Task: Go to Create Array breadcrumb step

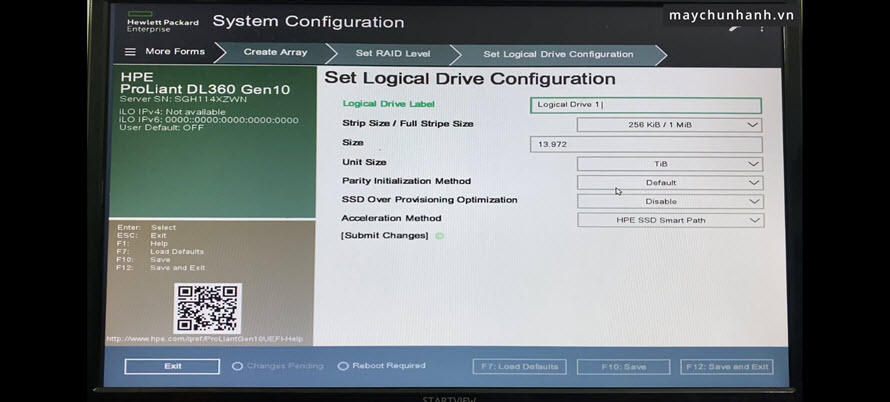Action: click(275, 52)
